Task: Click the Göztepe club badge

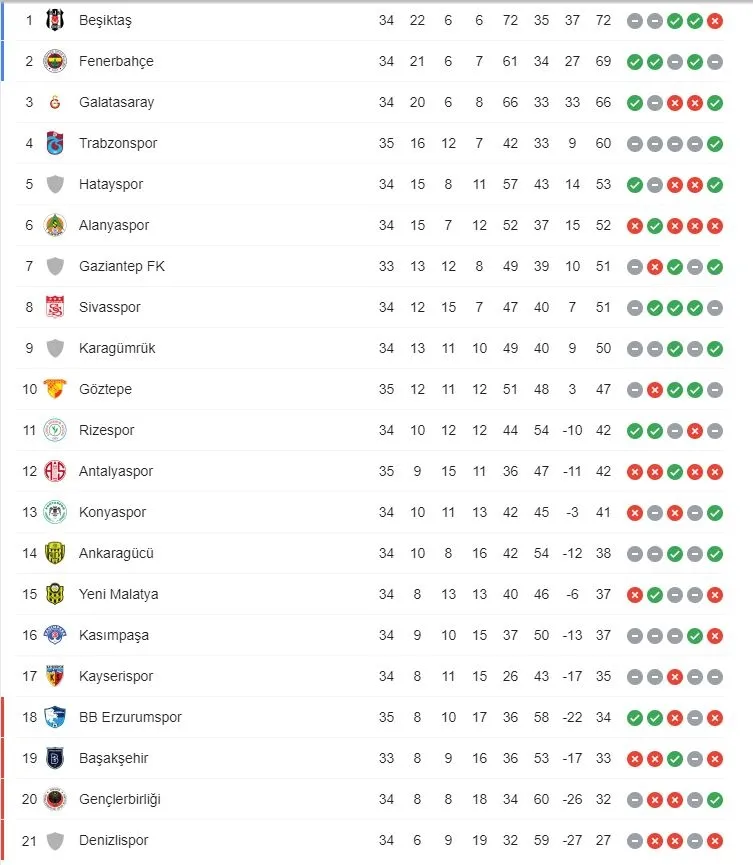Action: [55, 389]
